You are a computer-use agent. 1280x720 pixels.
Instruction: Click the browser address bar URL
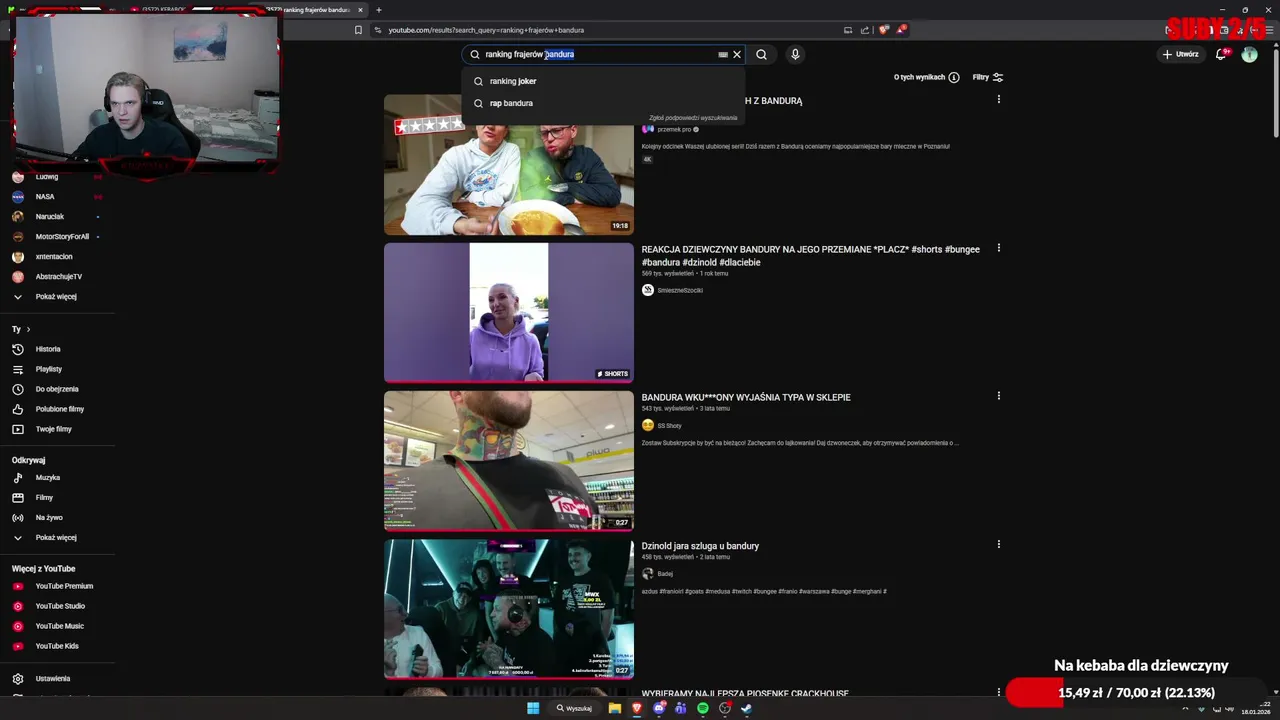click(486, 30)
